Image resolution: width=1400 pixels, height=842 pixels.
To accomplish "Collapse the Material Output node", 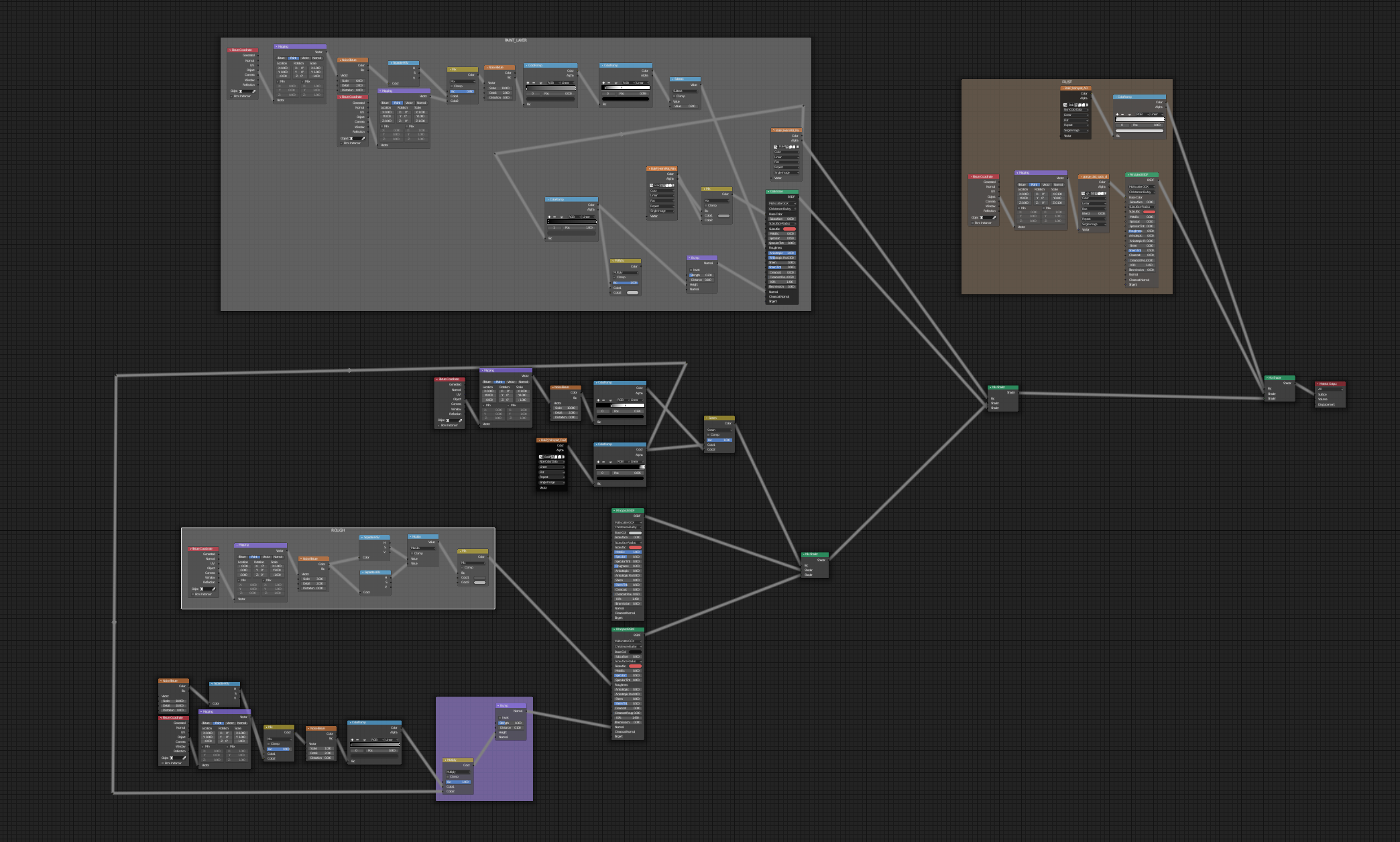I will [x=1318, y=384].
